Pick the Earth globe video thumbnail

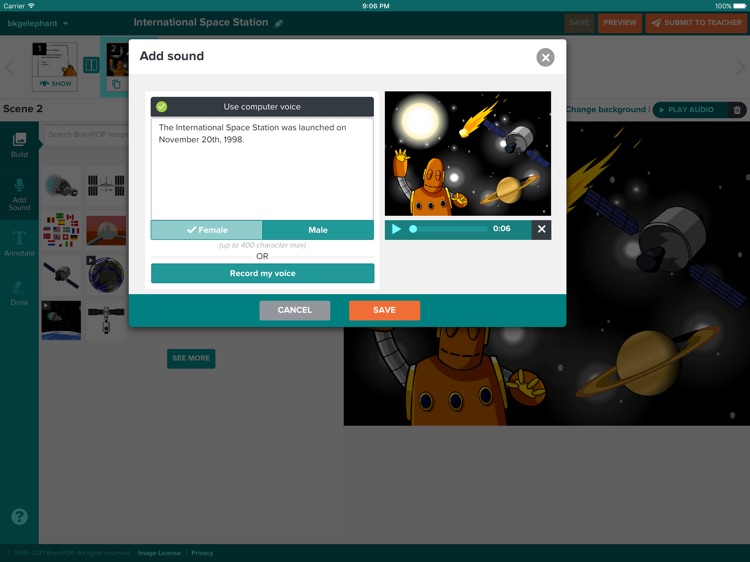click(x=106, y=275)
